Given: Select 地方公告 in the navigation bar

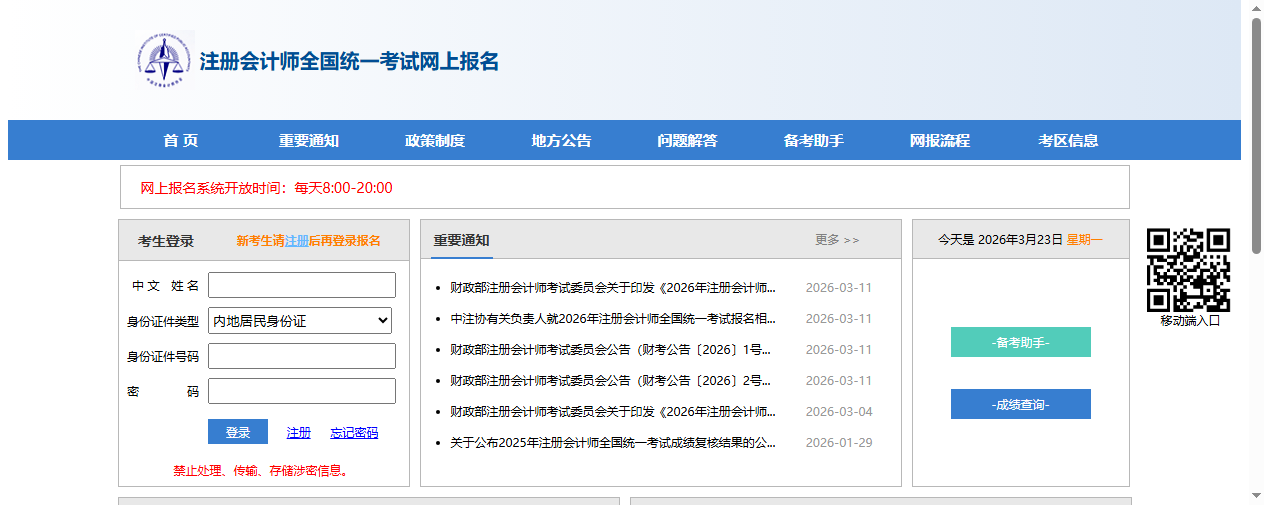Looking at the screenshot, I should tap(561, 141).
